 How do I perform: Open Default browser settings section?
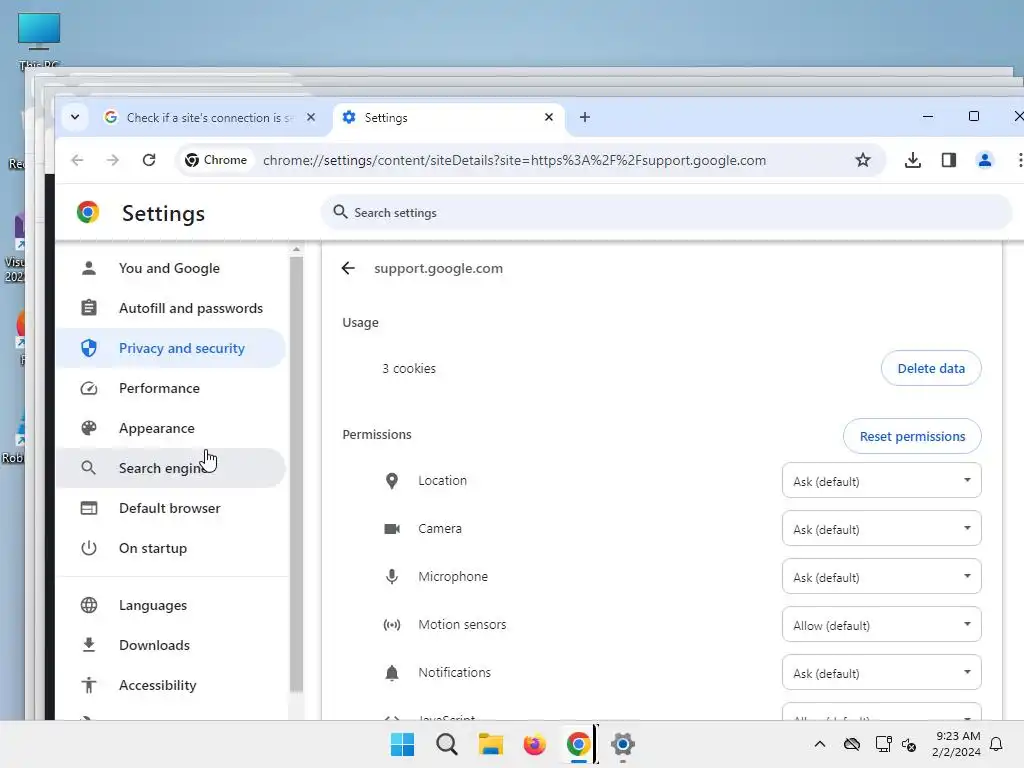(170, 508)
